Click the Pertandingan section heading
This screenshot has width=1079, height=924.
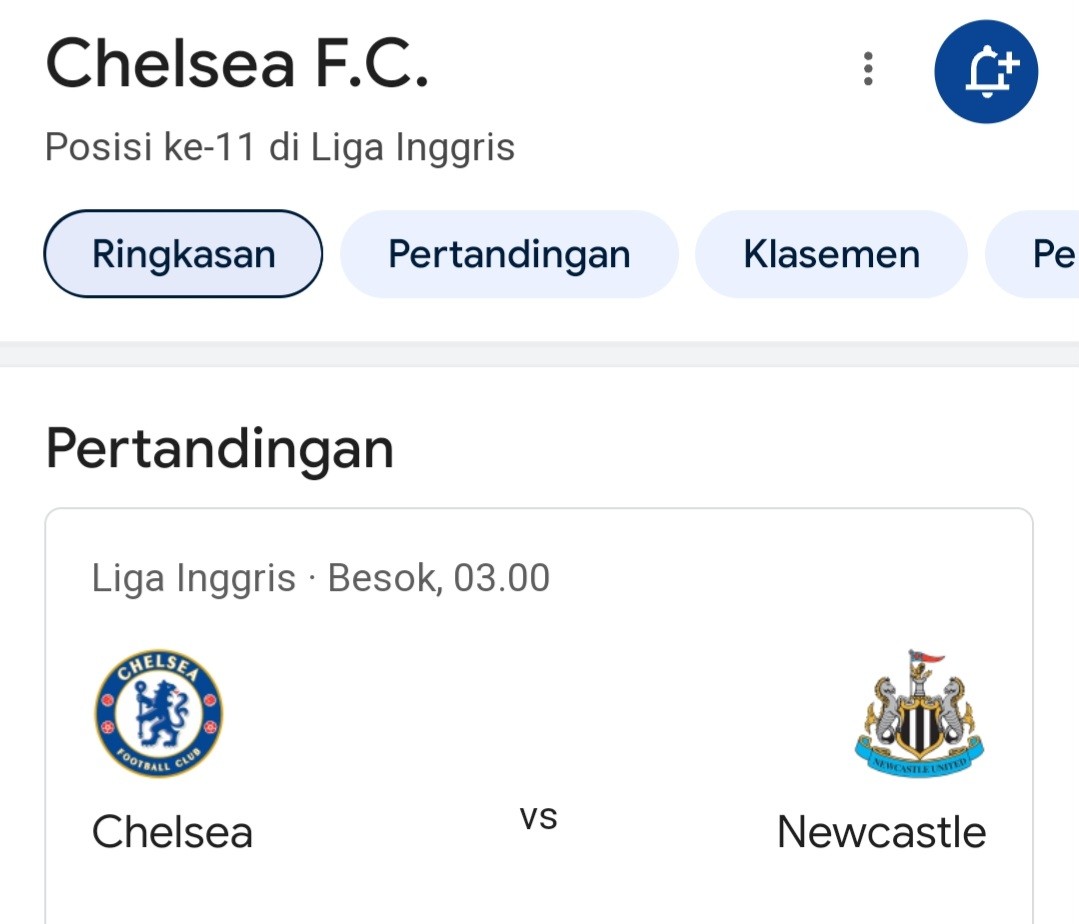pos(220,449)
